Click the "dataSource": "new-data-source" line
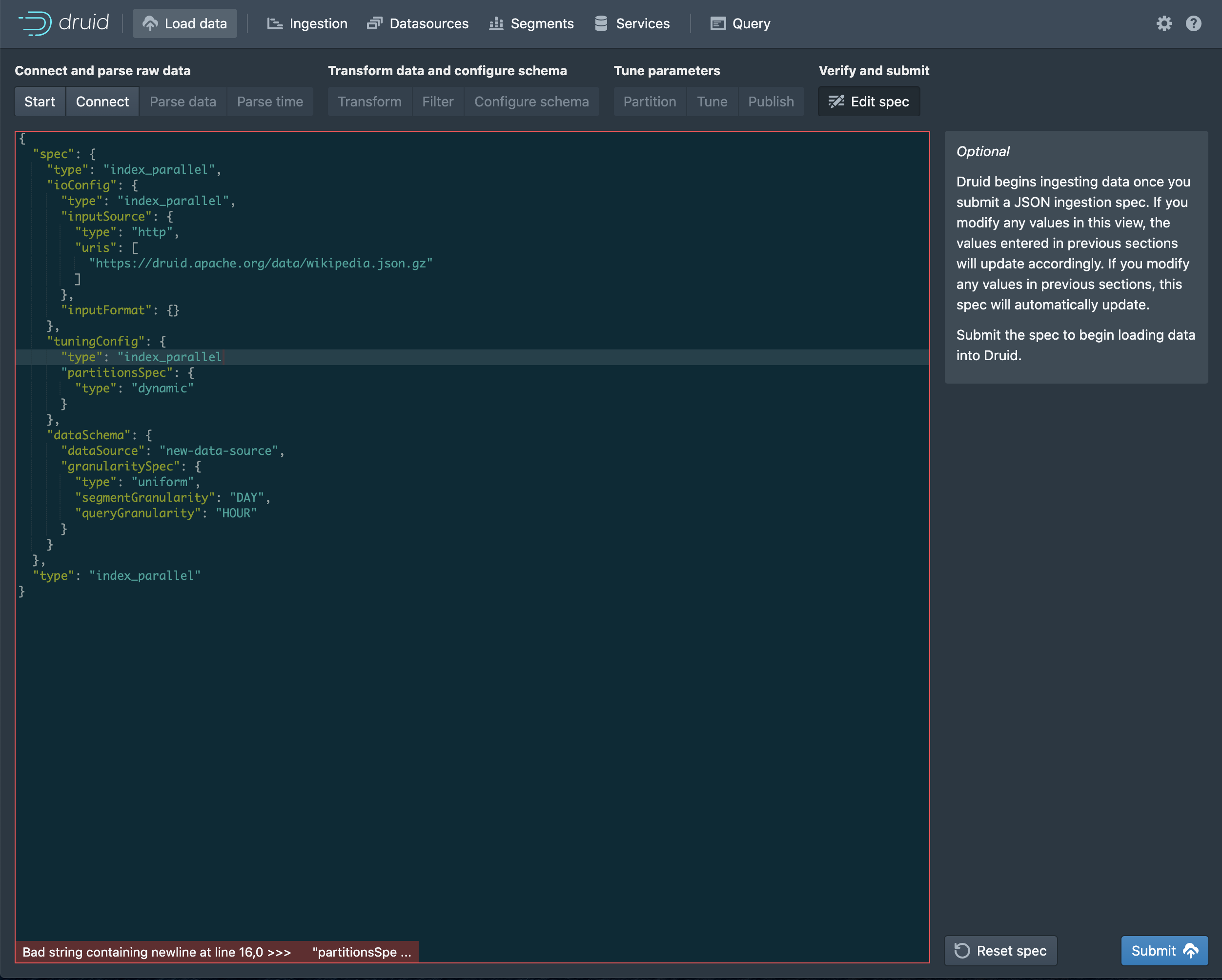Screen dimensions: 1222x980 coord(173,450)
